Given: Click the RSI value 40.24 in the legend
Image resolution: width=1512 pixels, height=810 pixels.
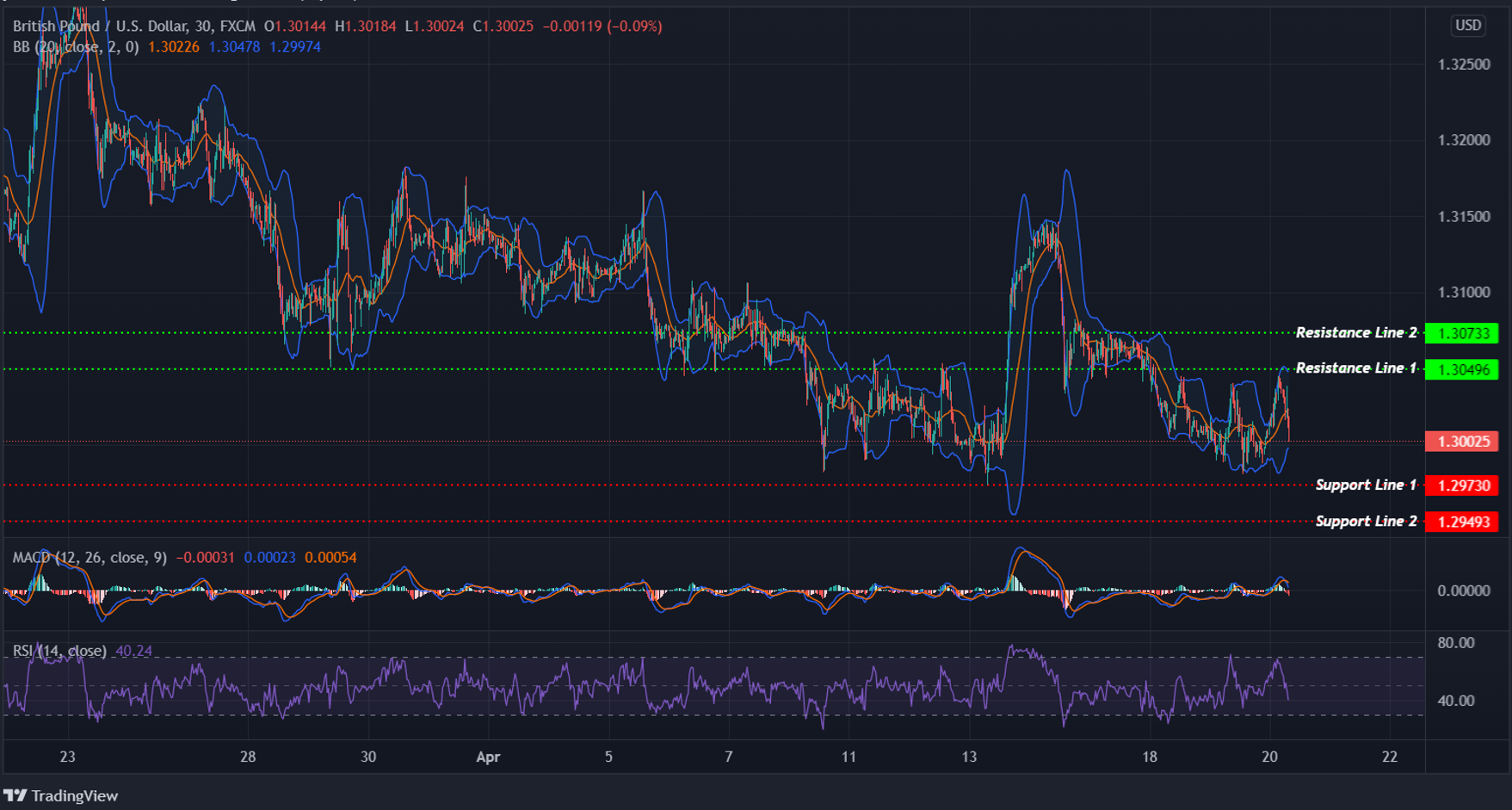Looking at the screenshot, I should [x=133, y=650].
